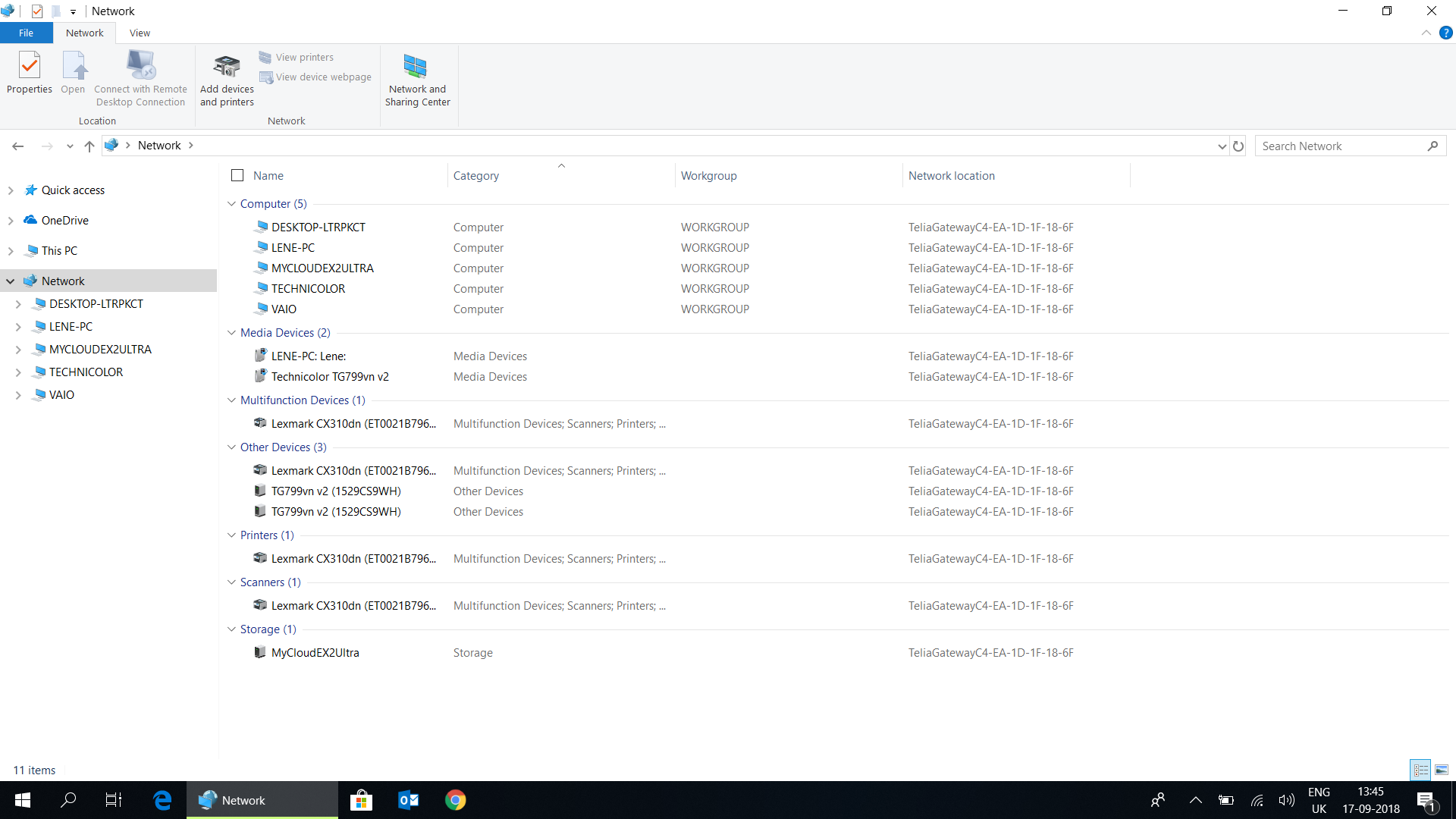The image size is (1456, 819).
Task: Select LENE-PC computer in file list
Action: pyautogui.click(x=293, y=248)
